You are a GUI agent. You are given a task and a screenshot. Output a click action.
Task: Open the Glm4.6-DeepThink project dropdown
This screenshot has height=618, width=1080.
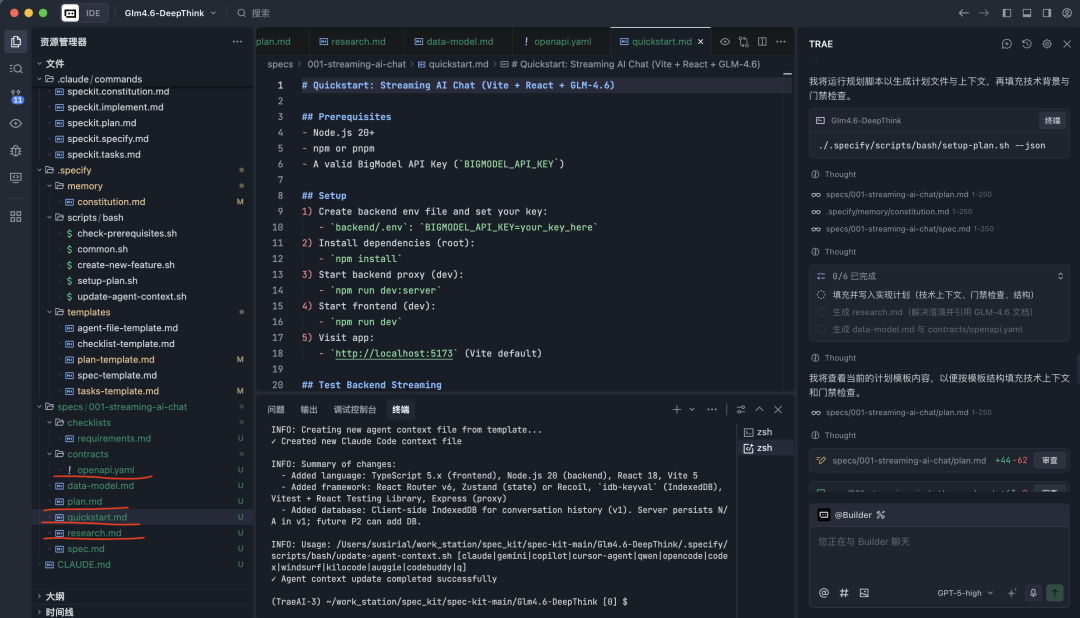pyautogui.click(x=165, y=13)
